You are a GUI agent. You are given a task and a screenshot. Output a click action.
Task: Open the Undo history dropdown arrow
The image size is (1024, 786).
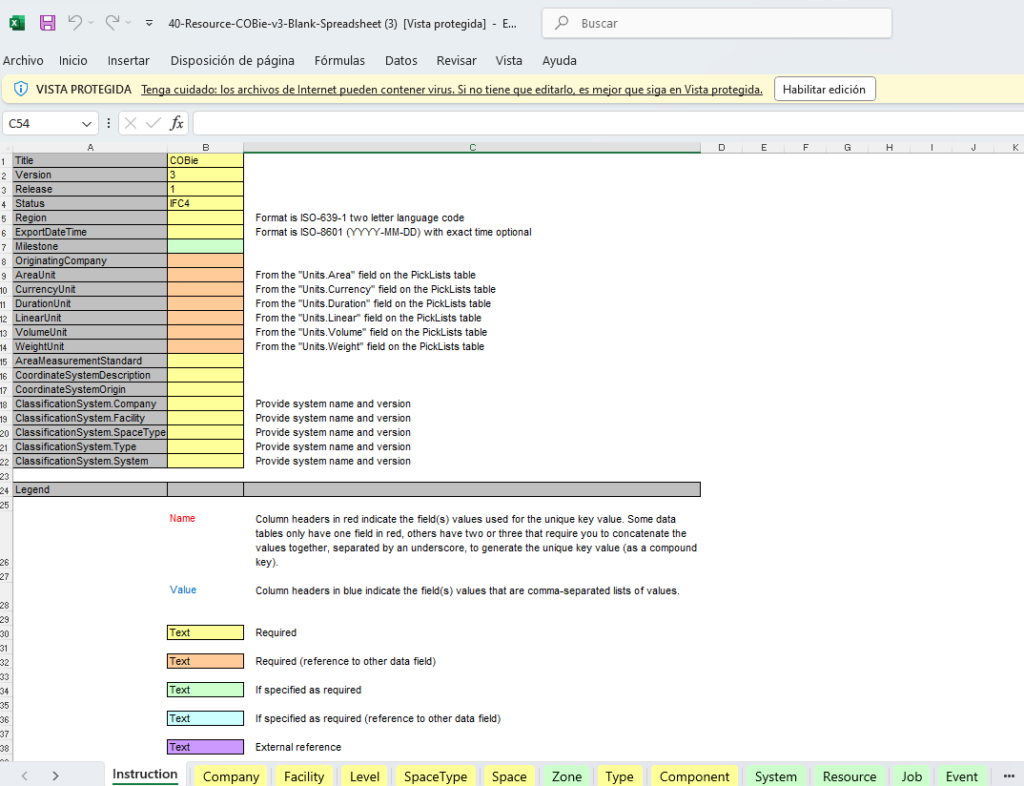pos(92,23)
